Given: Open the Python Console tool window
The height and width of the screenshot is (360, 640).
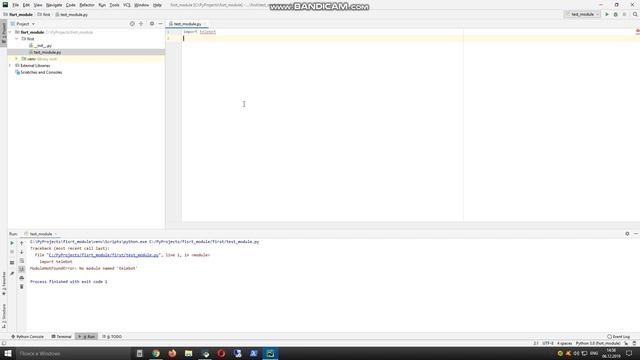Looking at the screenshot, I should coord(27,337).
